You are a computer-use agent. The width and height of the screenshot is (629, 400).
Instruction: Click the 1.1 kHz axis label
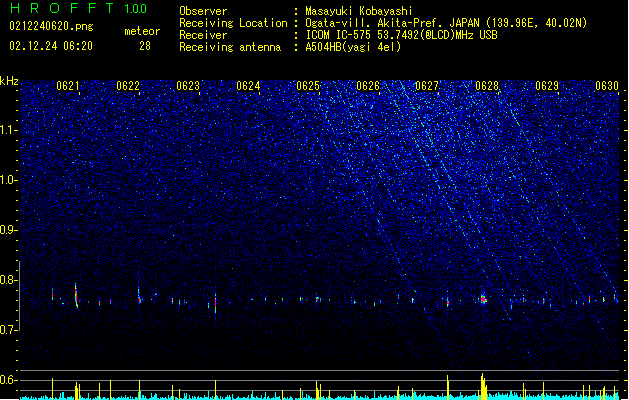tap(8, 130)
